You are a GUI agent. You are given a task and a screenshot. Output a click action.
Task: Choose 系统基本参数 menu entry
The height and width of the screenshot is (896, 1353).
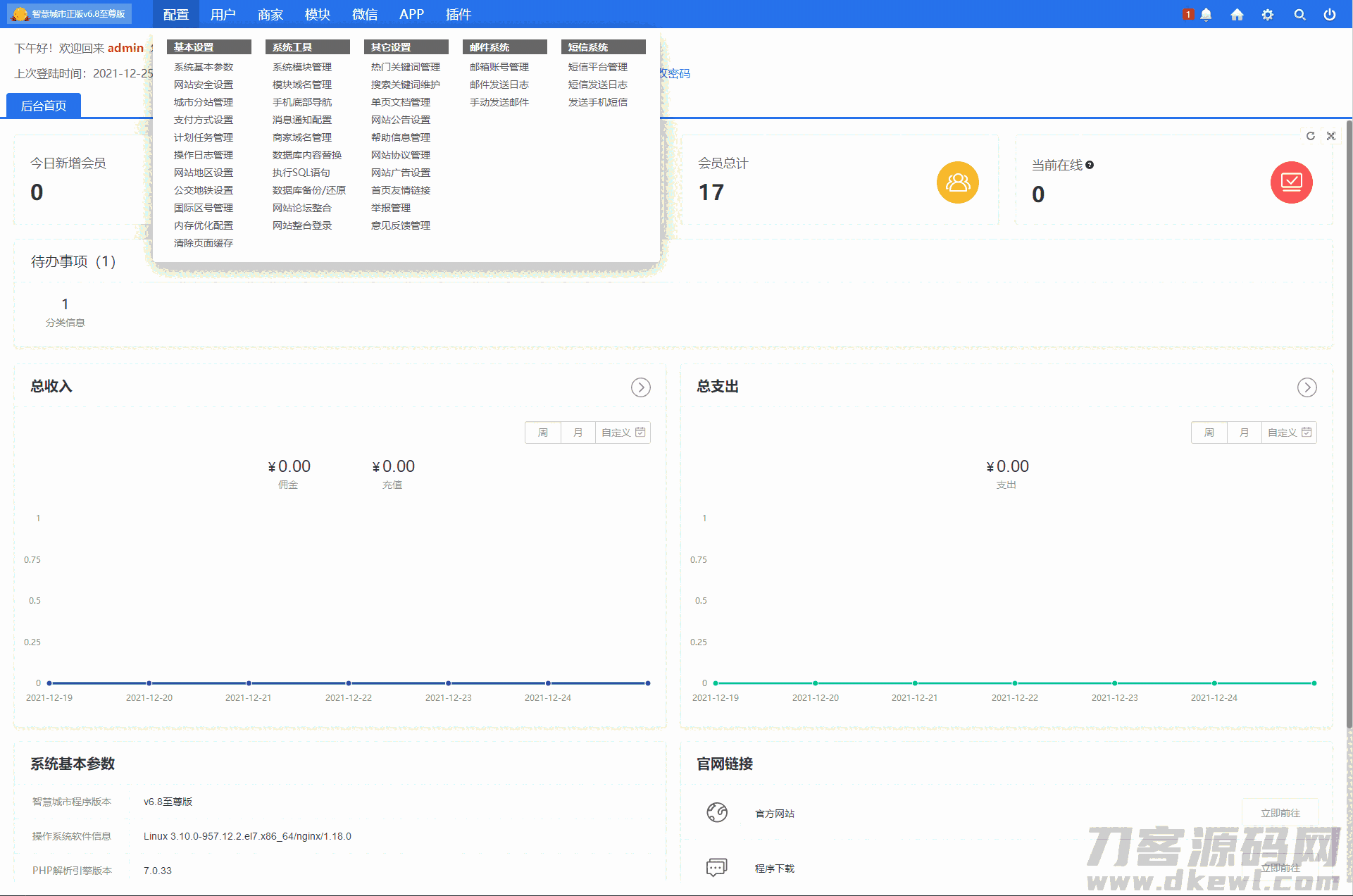[x=204, y=67]
